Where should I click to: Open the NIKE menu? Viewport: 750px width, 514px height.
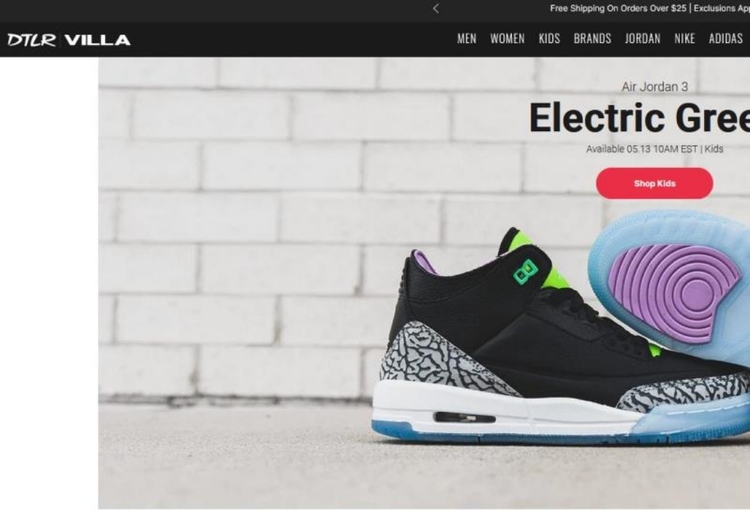point(684,39)
